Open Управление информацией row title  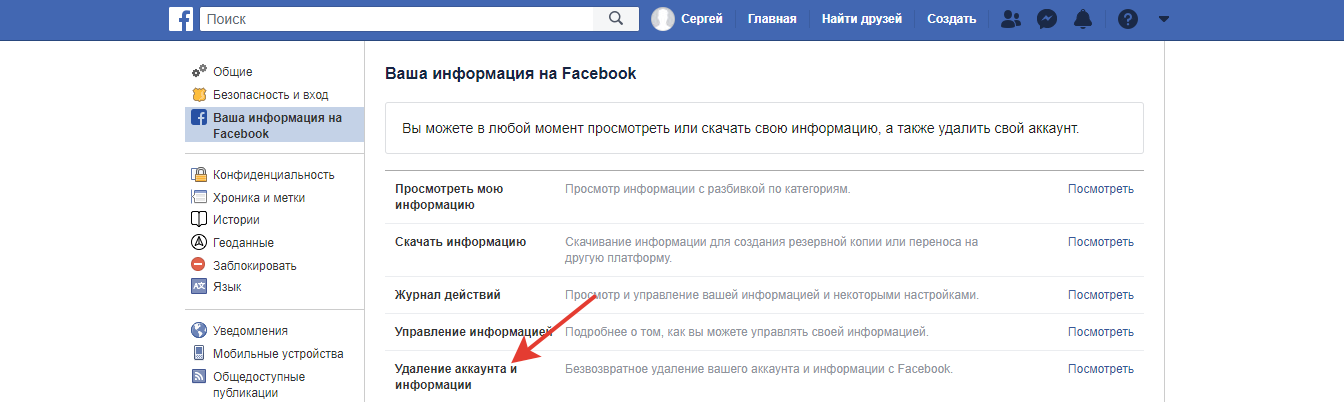(x=474, y=332)
